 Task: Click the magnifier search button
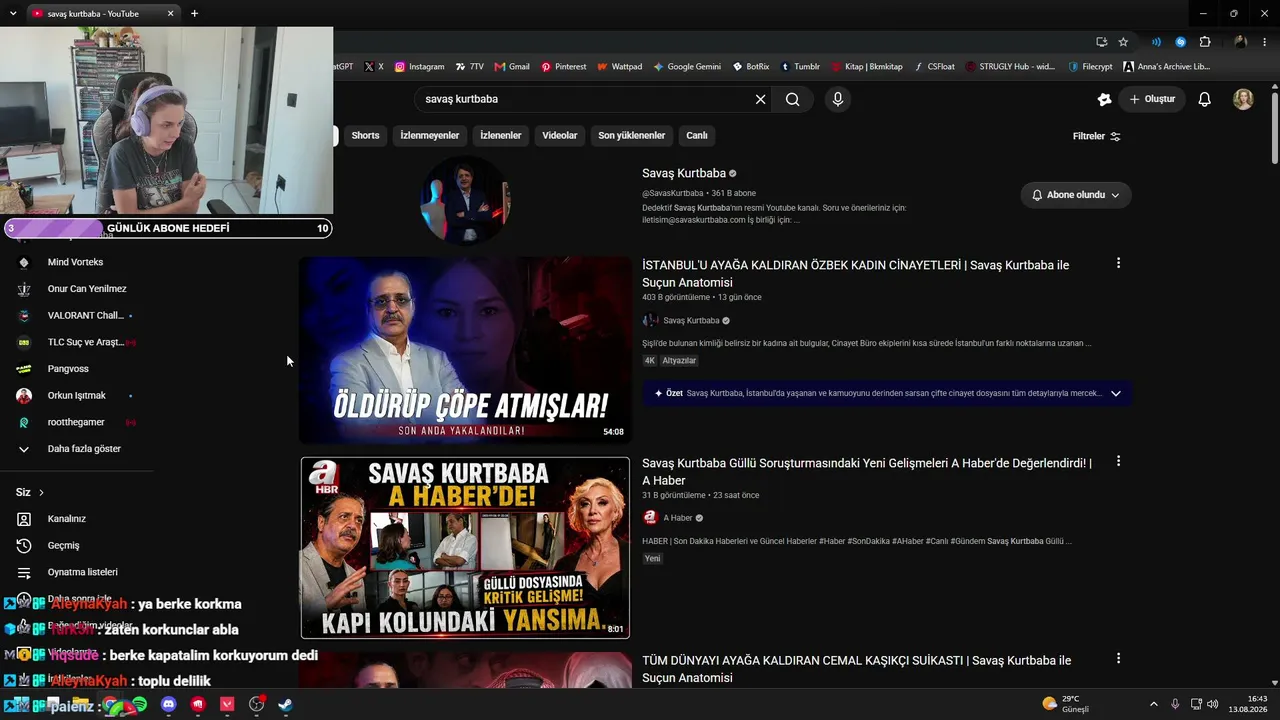click(x=792, y=99)
